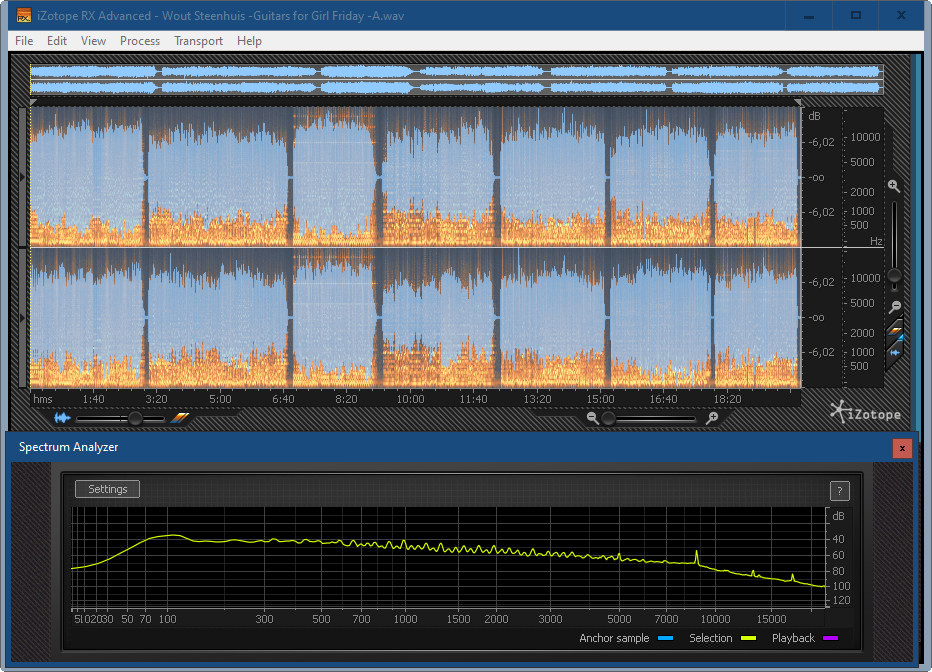
Task: Click the spectrogram icon under the vertical zoom
Action: [896, 329]
